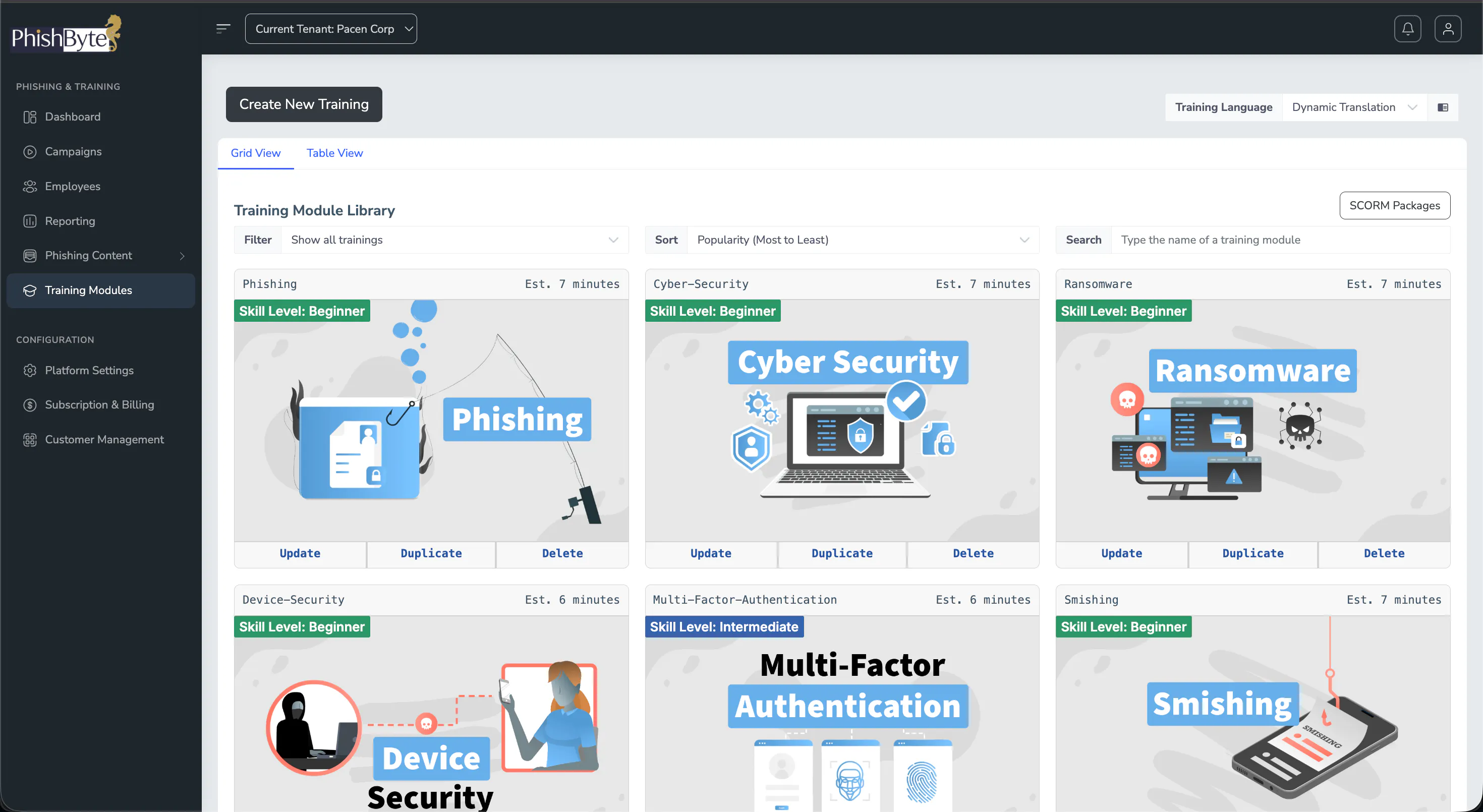Click the Dashboard sidebar icon

click(x=30, y=118)
